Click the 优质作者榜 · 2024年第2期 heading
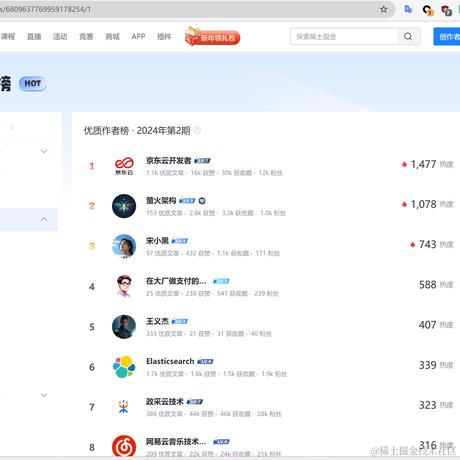Image resolution: width=460 pixels, height=460 pixels. coord(137,130)
